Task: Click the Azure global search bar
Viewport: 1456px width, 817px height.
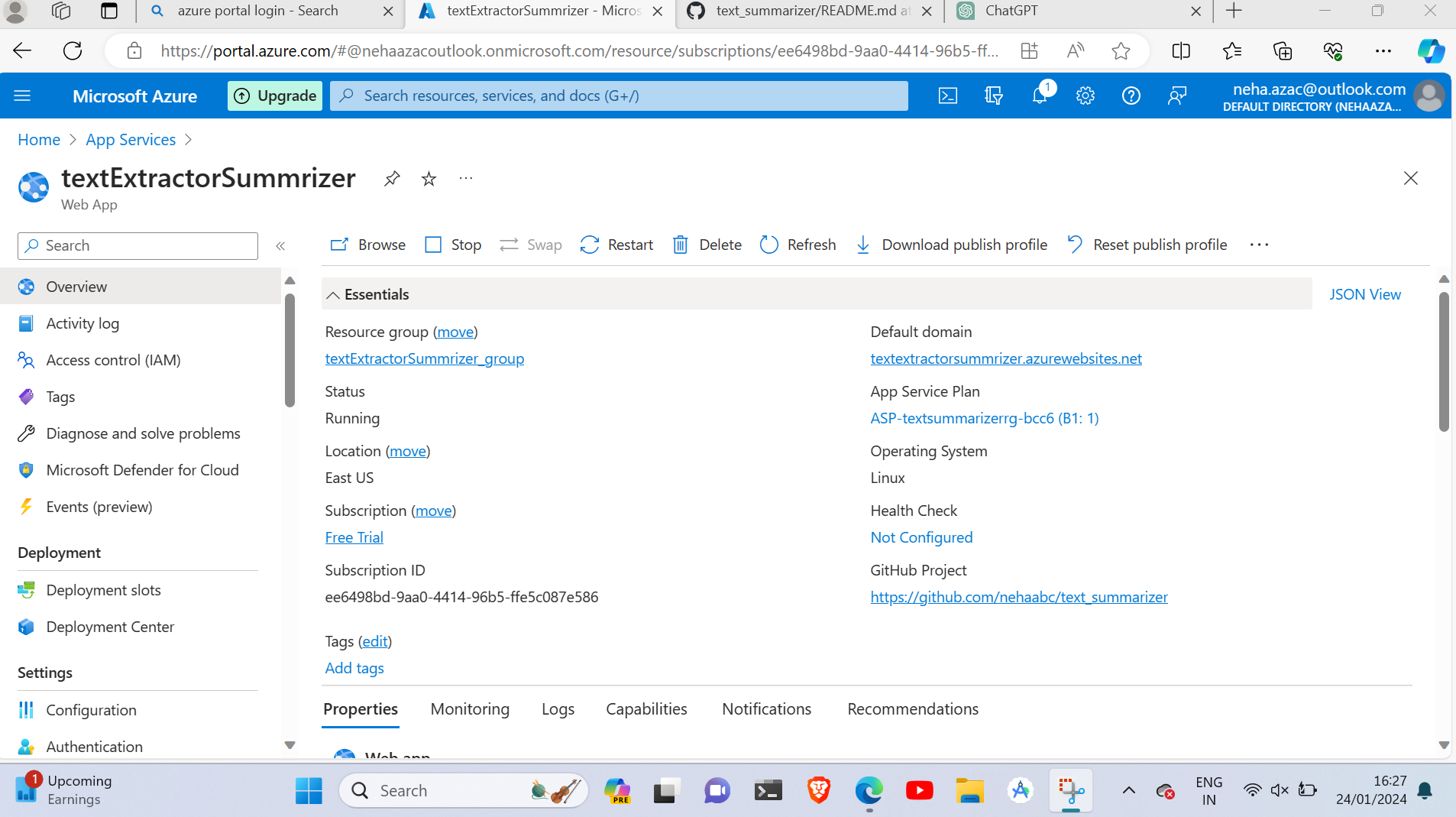Action: coord(619,96)
